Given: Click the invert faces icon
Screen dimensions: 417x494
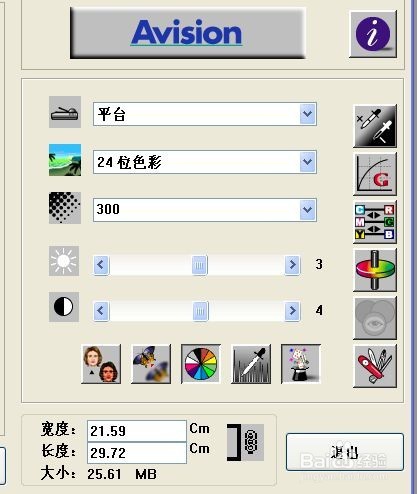Looking at the screenshot, I should point(101,364).
